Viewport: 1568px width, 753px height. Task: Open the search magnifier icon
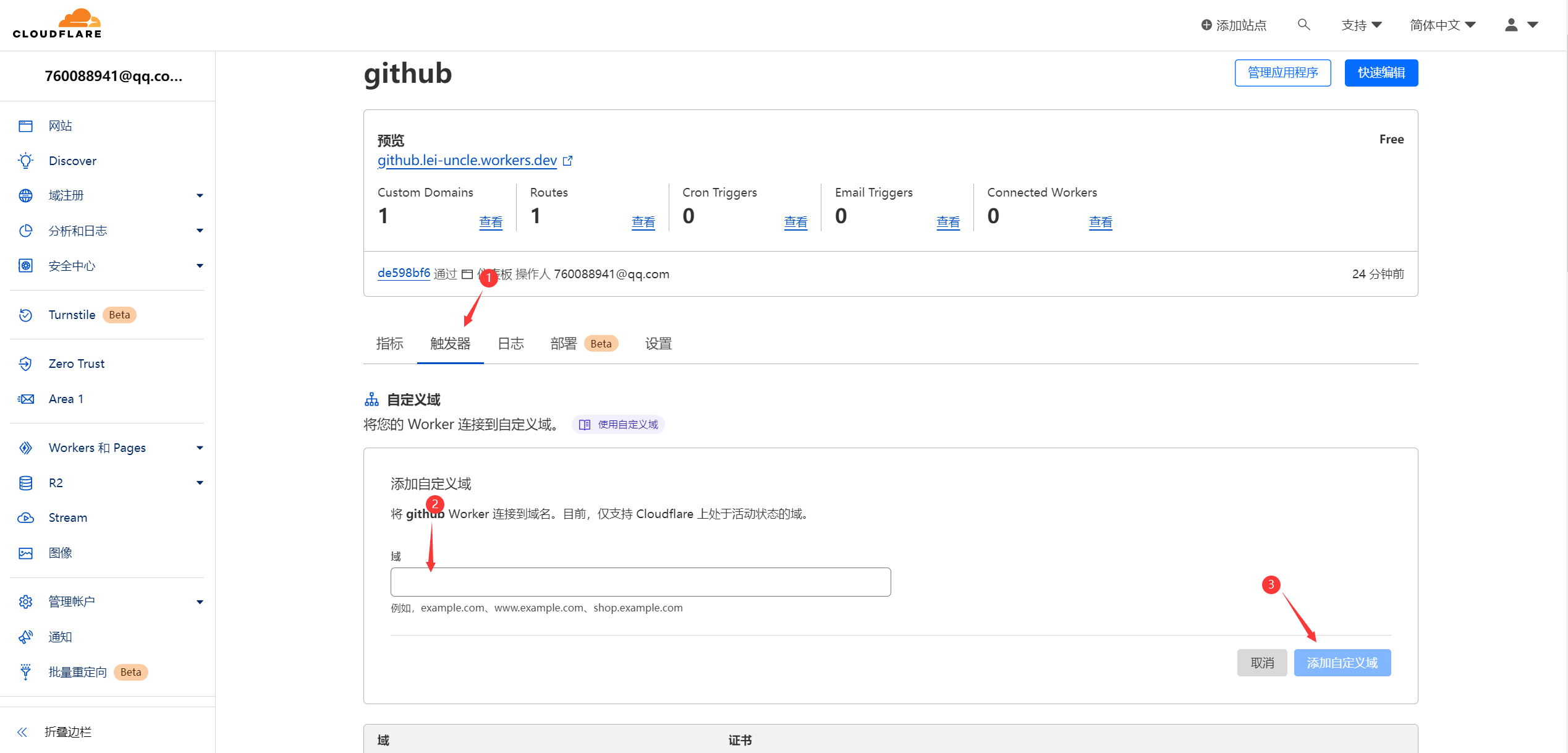coord(1303,25)
